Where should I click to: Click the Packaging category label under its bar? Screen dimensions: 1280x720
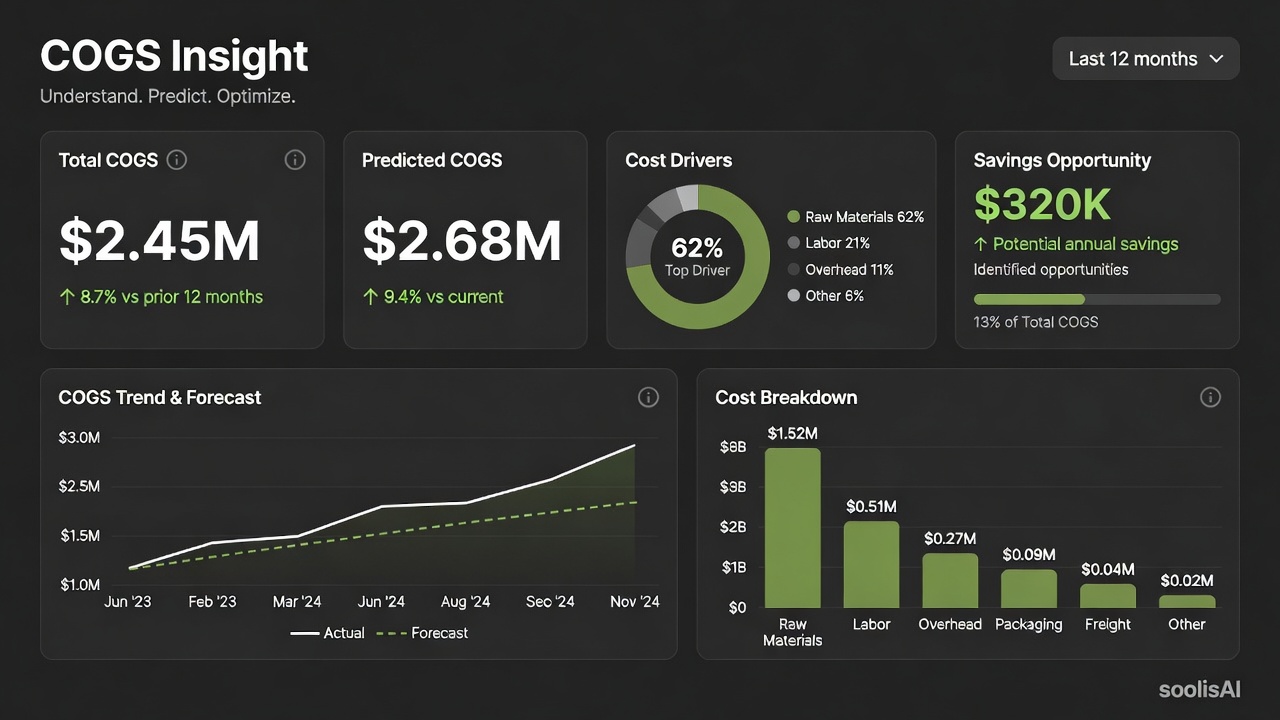point(1029,625)
